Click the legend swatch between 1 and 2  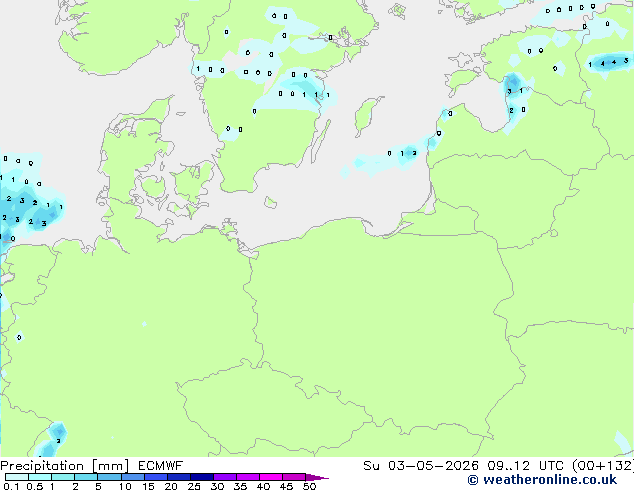click(63, 477)
